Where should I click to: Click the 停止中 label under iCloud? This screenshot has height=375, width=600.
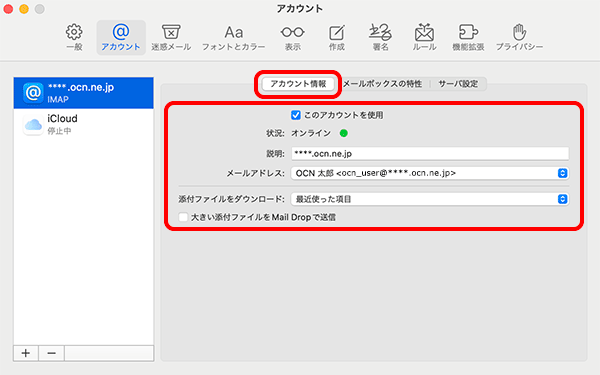59,131
